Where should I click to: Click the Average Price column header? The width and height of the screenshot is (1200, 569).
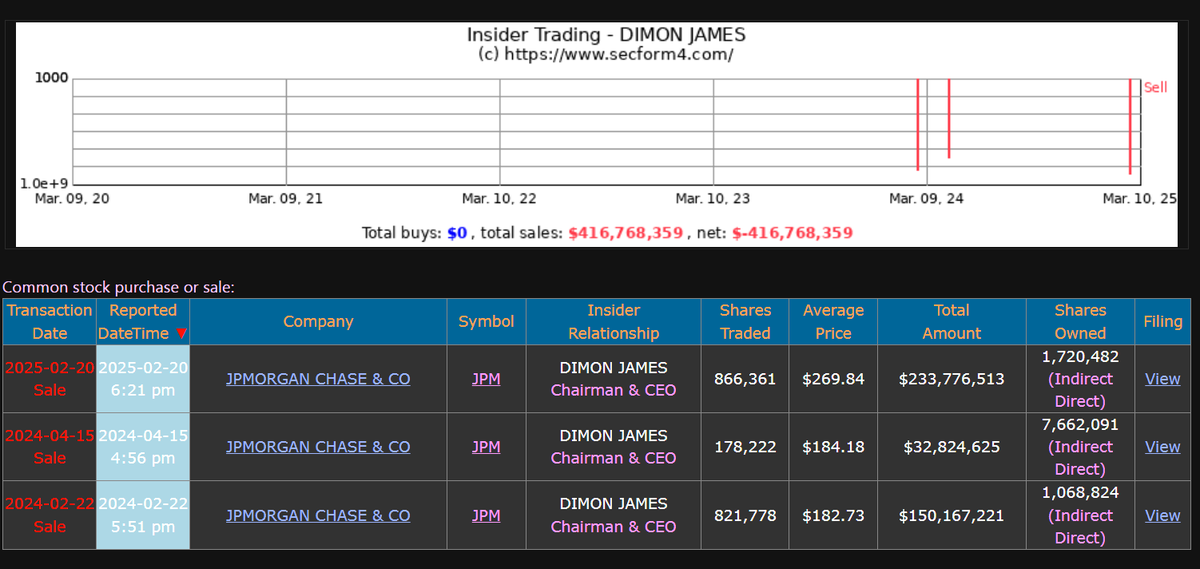click(833, 322)
